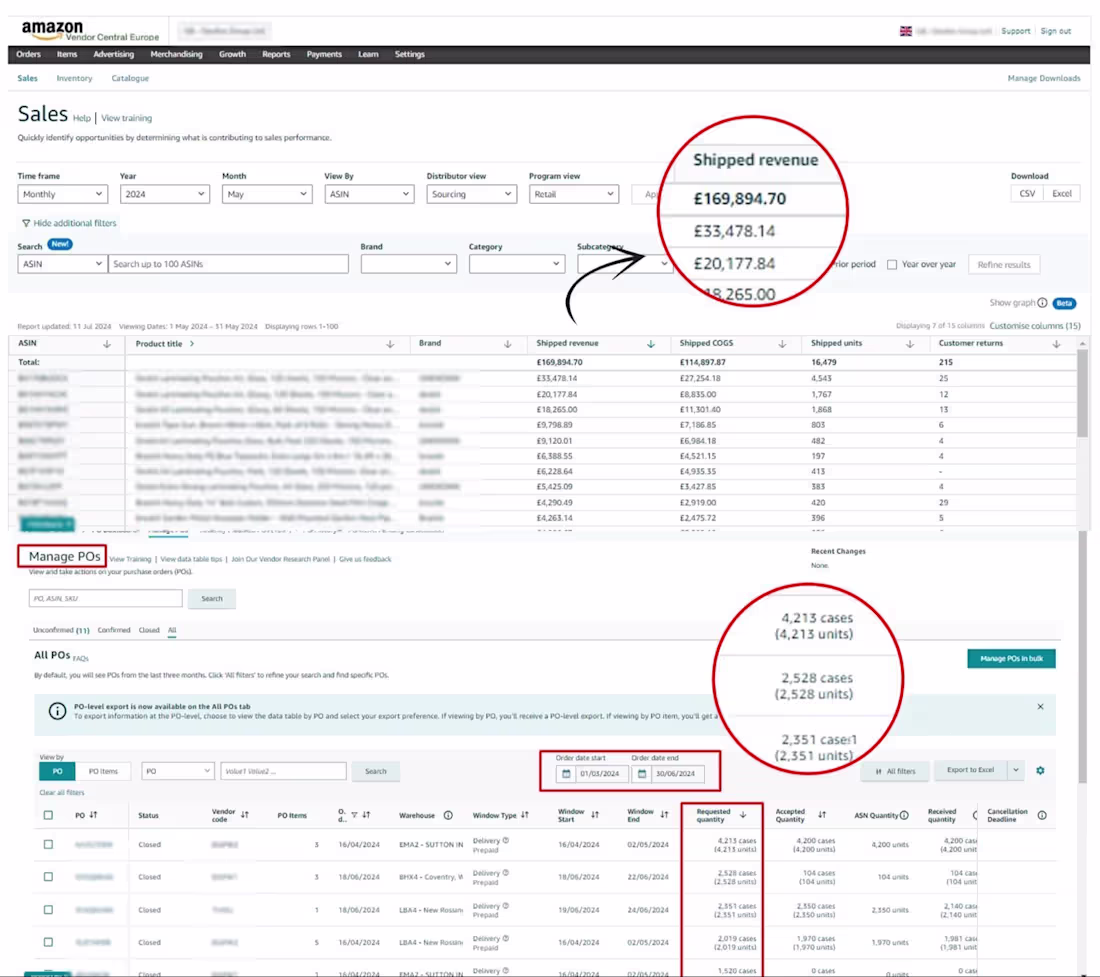Click Show graph info icon
Image resolution: width=1100 pixels, height=977 pixels.
[x=1042, y=303]
